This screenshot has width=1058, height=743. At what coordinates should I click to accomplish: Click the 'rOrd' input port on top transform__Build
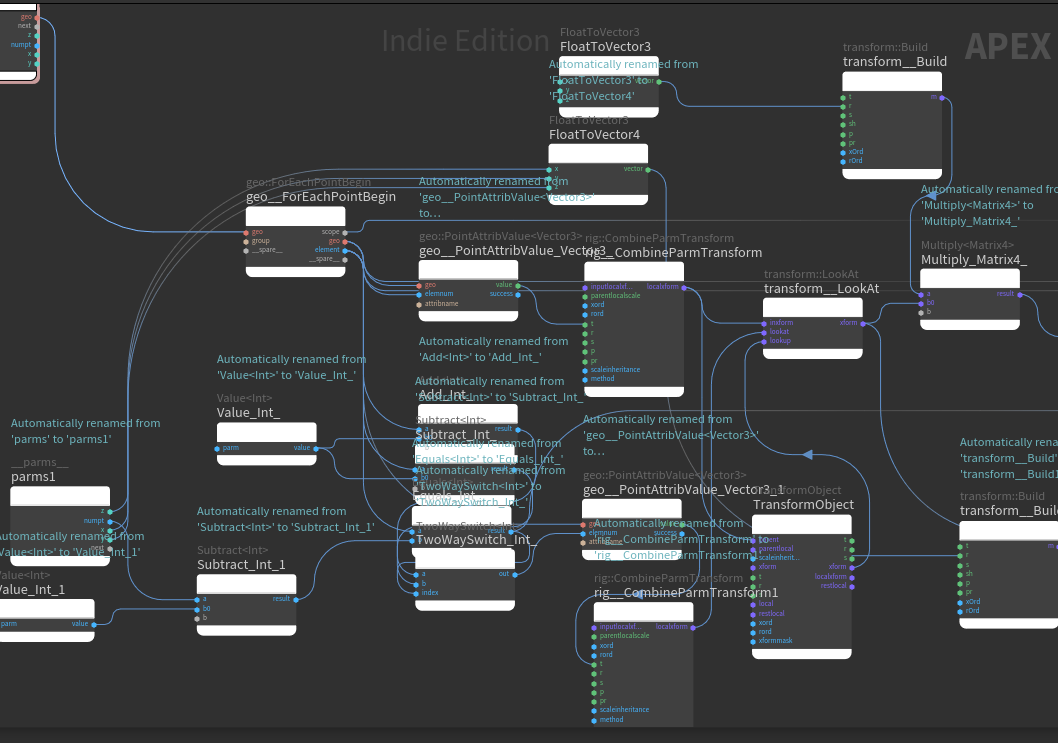[x=843, y=161]
